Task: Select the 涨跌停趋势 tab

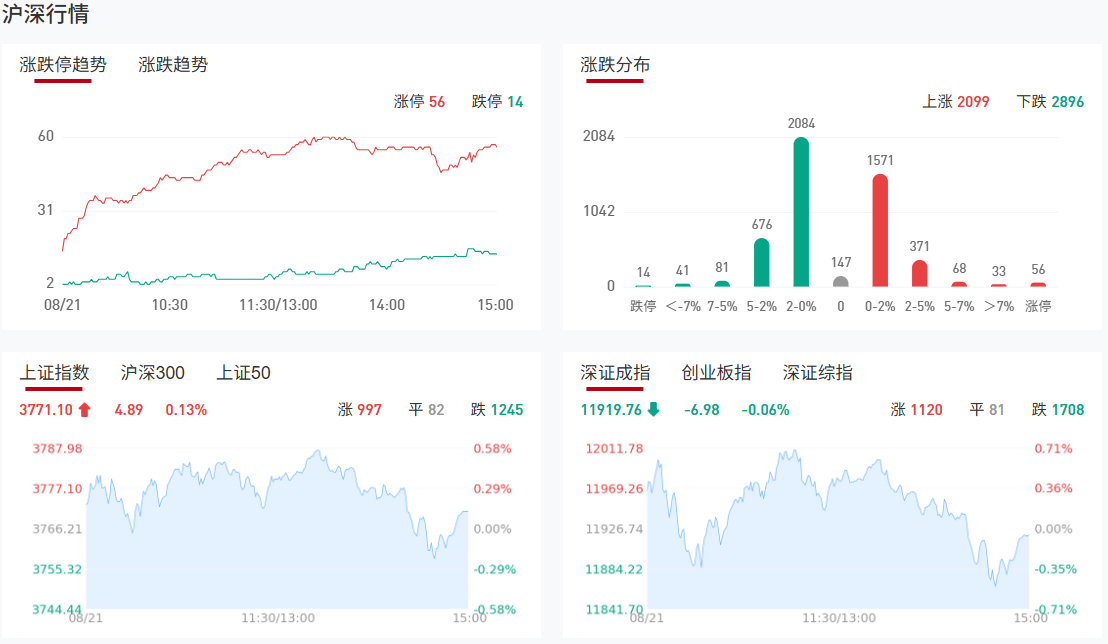Action: (x=63, y=65)
